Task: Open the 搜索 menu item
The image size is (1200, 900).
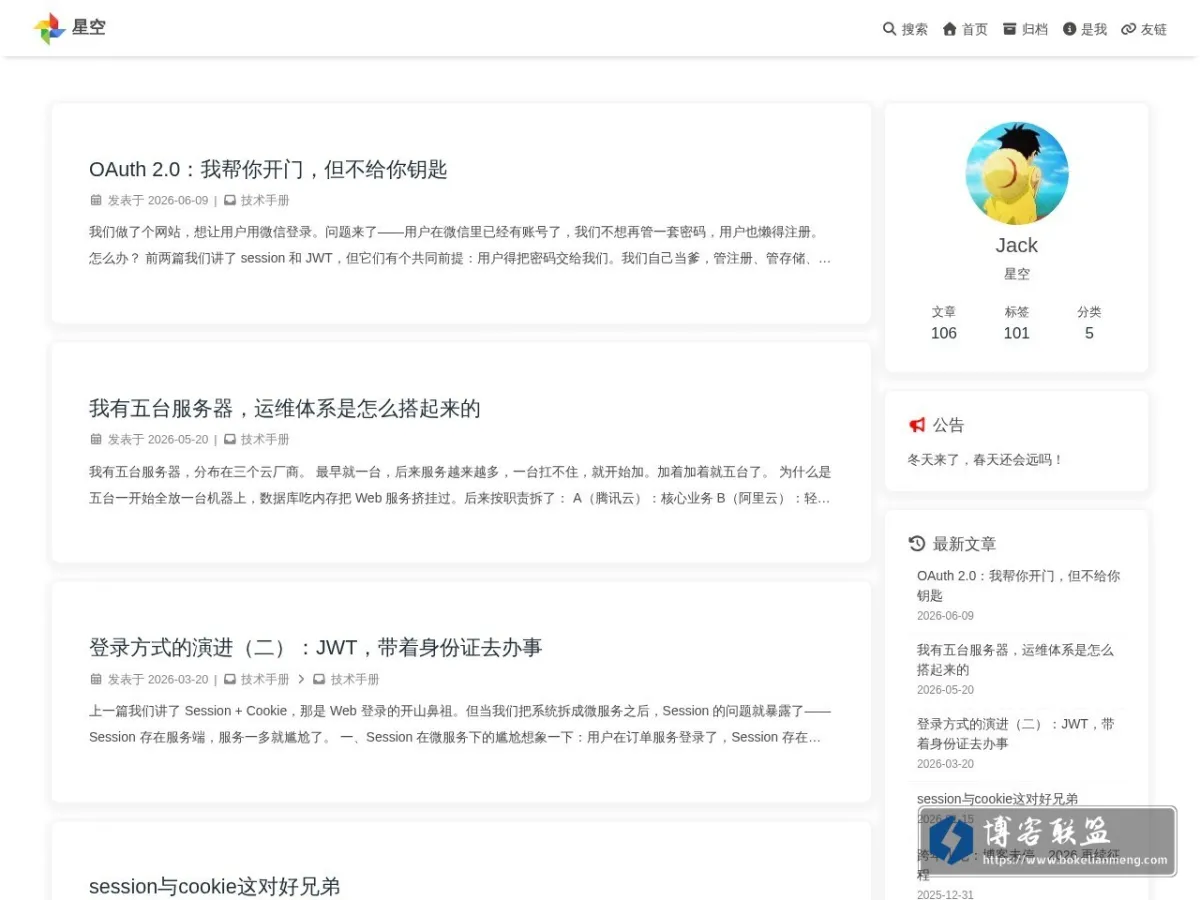Action: point(915,29)
